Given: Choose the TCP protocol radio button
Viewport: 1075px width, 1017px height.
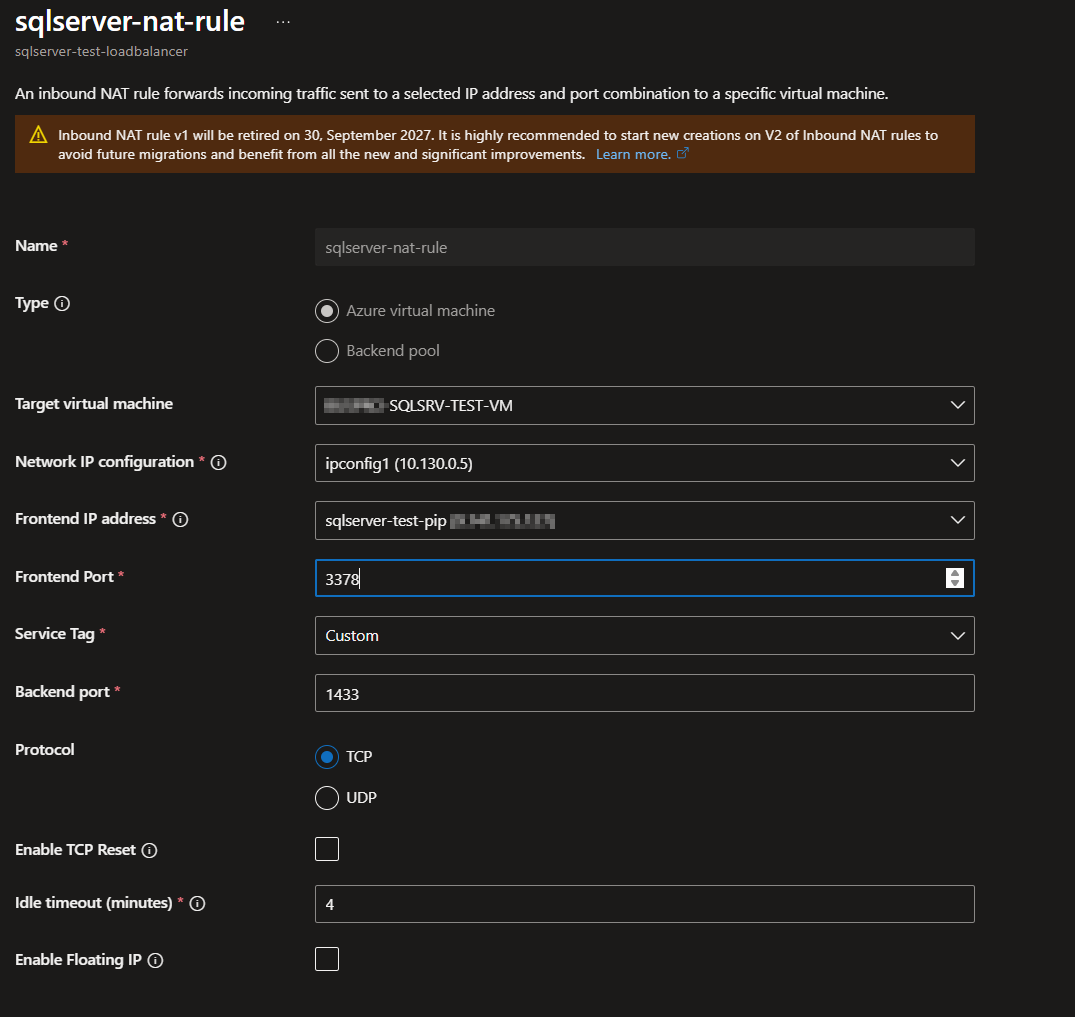Looking at the screenshot, I should click(327, 756).
